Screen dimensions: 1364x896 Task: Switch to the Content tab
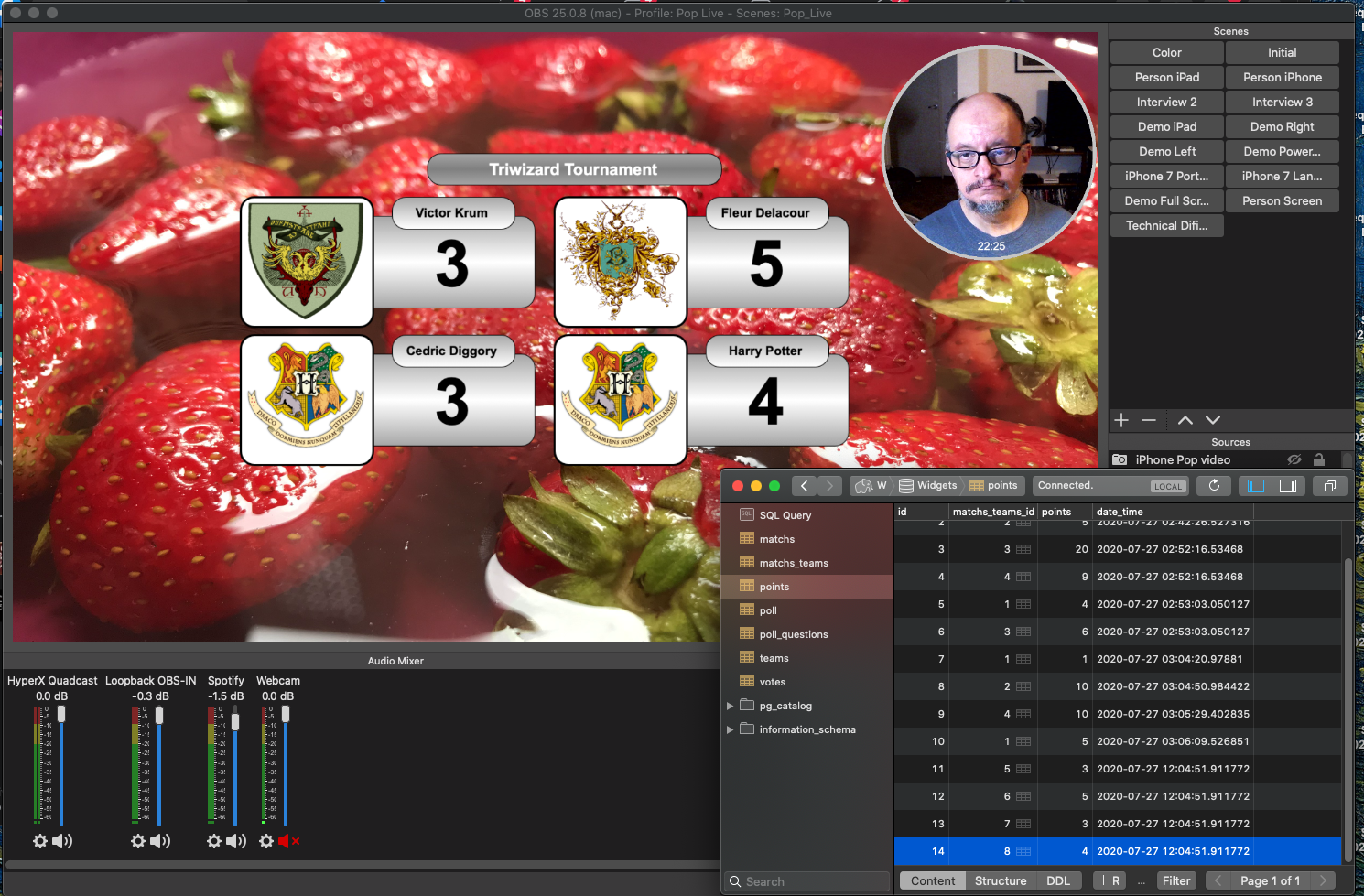coord(933,881)
